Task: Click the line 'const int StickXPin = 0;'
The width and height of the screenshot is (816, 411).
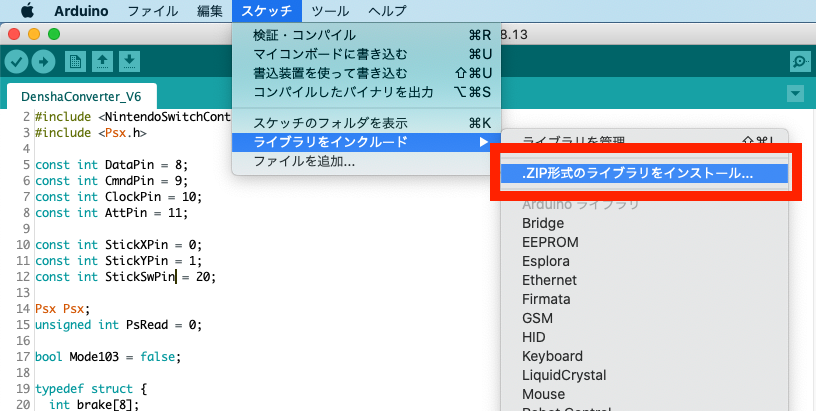Action: click(x=118, y=245)
